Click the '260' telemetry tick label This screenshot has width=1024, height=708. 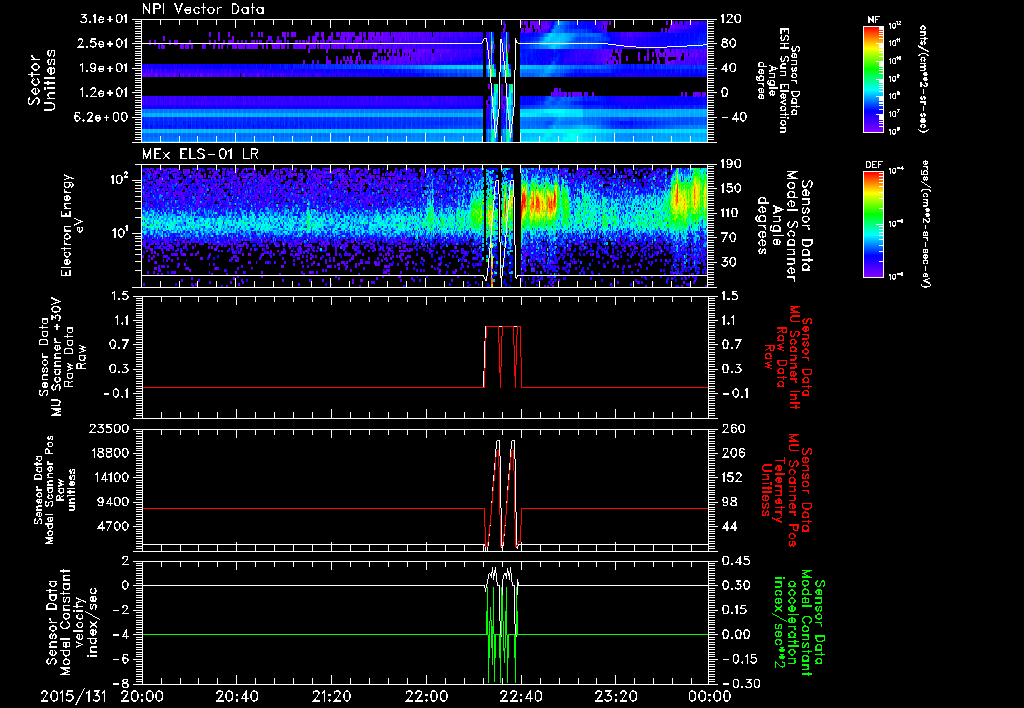pyautogui.click(x=731, y=428)
